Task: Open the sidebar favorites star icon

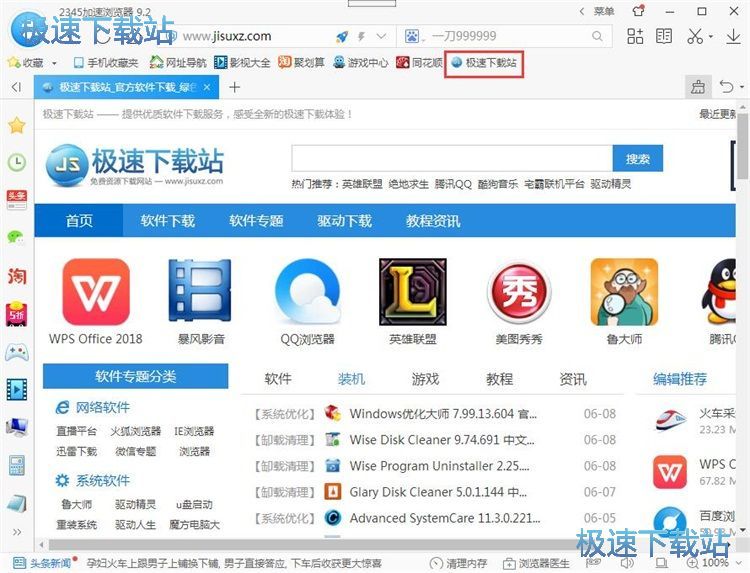Action: pos(17,126)
